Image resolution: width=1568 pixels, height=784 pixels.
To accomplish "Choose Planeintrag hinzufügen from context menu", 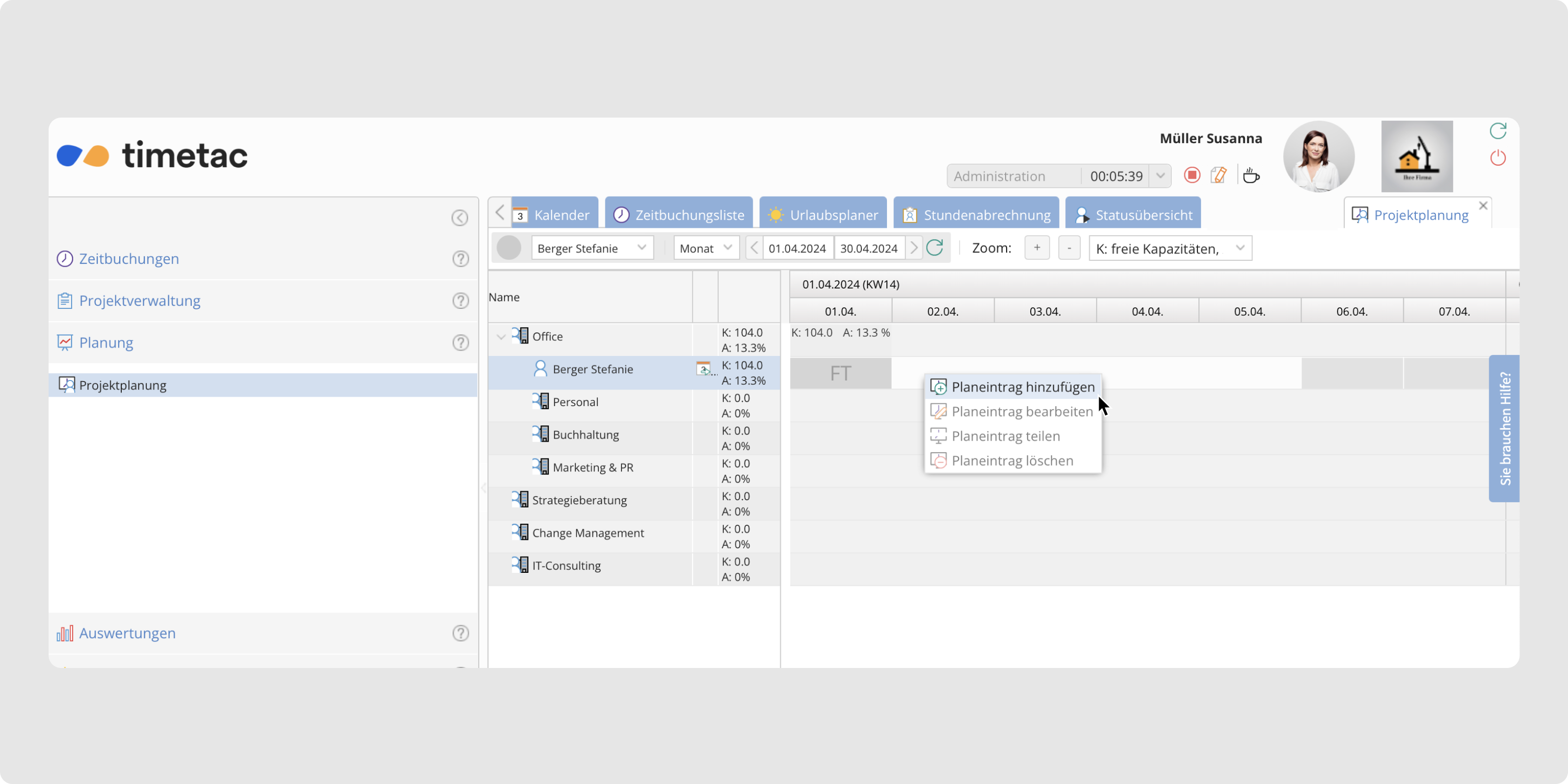I will [x=1022, y=387].
